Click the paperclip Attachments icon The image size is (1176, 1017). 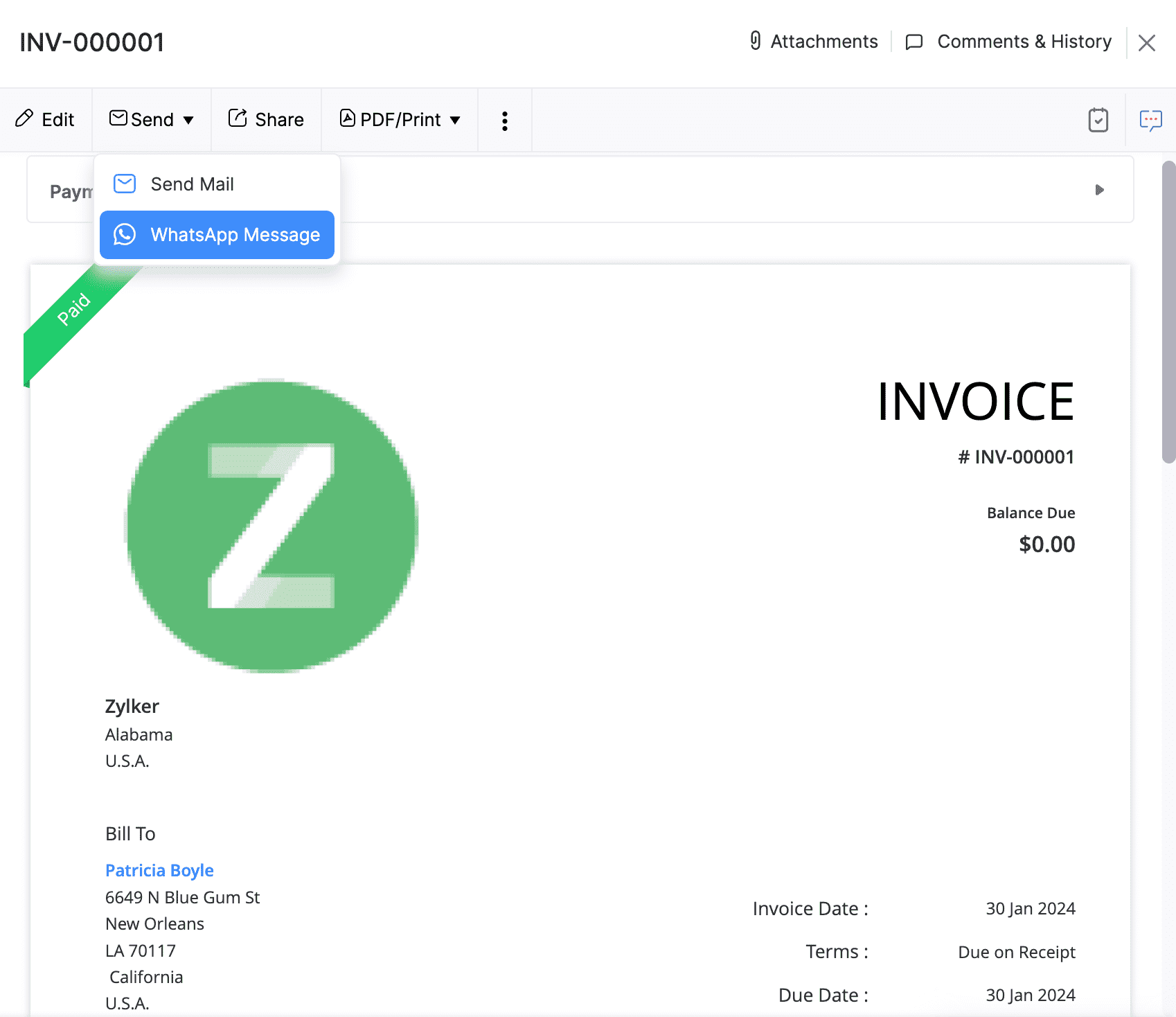pyautogui.click(x=756, y=41)
